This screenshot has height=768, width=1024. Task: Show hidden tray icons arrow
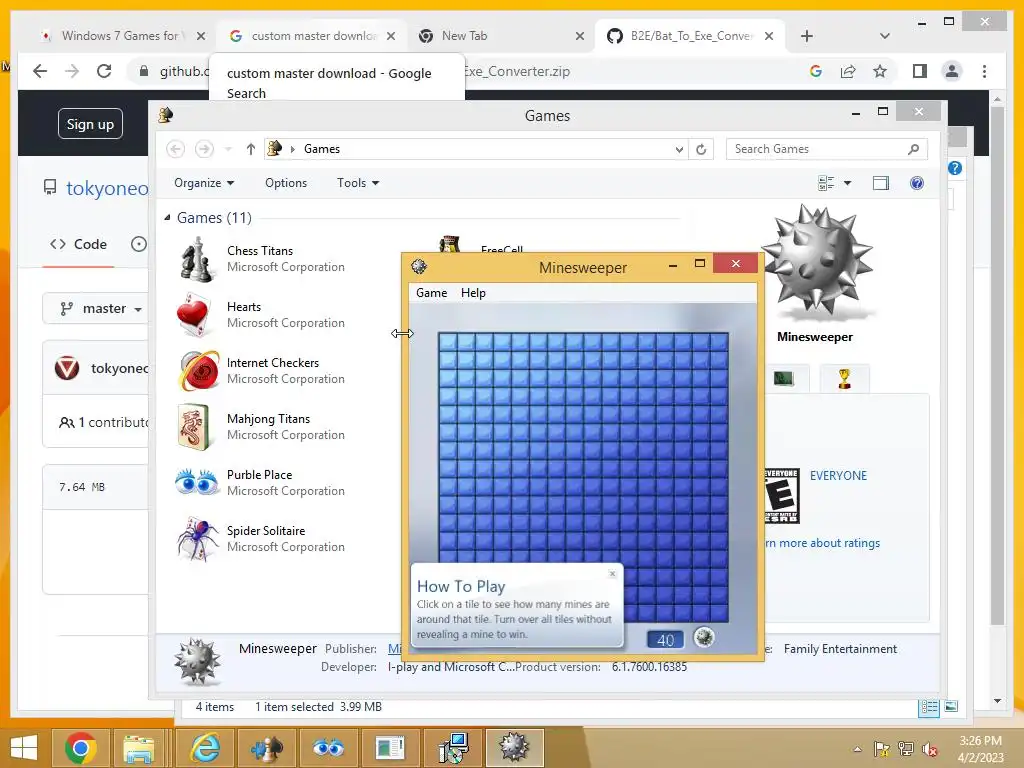(x=857, y=749)
